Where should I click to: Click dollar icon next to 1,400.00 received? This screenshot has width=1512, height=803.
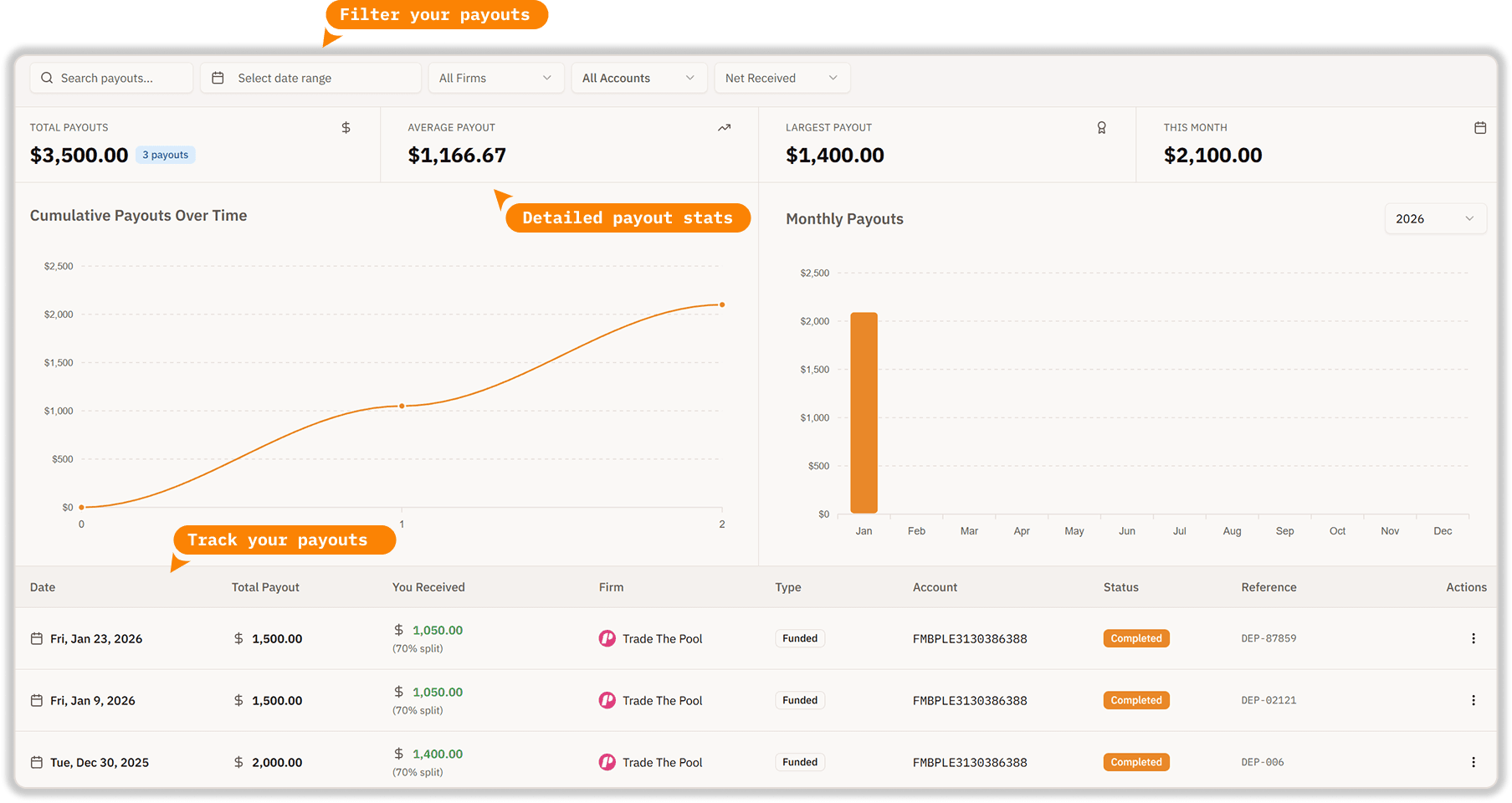(x=399, y=754)
